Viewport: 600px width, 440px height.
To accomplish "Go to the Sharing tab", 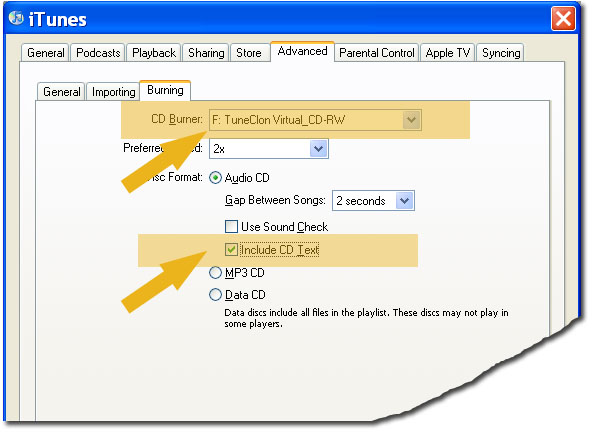I will (206, 53).
